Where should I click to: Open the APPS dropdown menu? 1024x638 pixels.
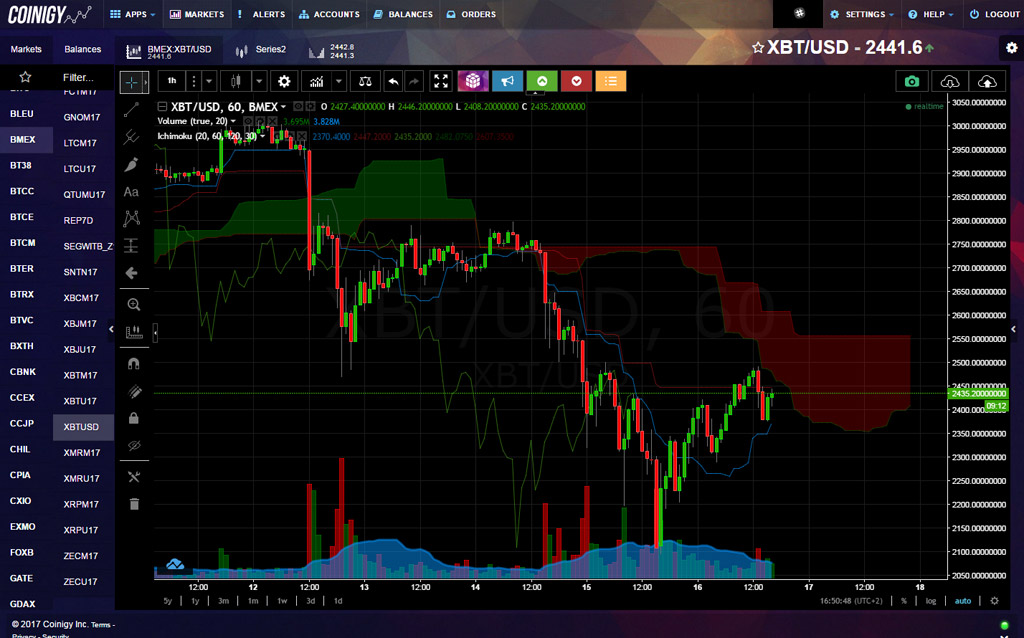[x=133, y=14]
